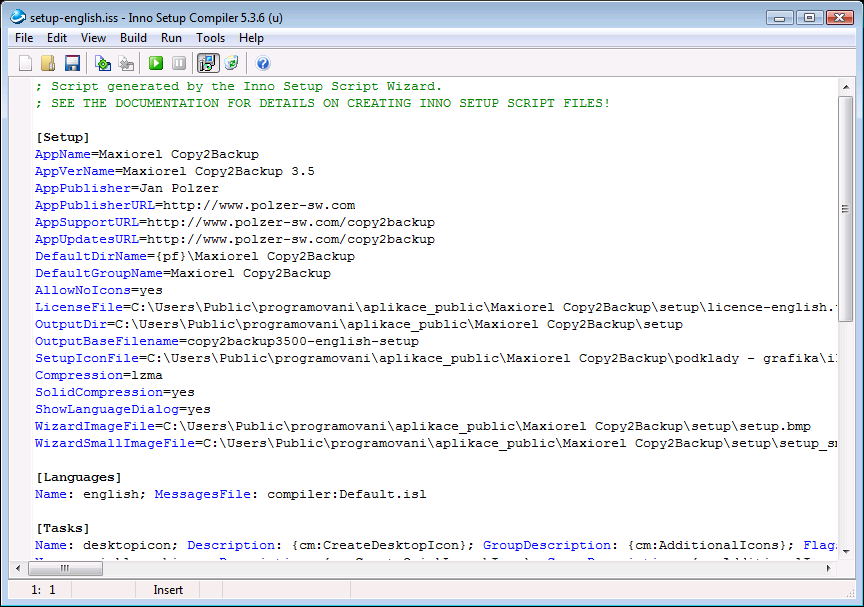Click the line starting with "AppSupportURL"

[x=235, y=223]
